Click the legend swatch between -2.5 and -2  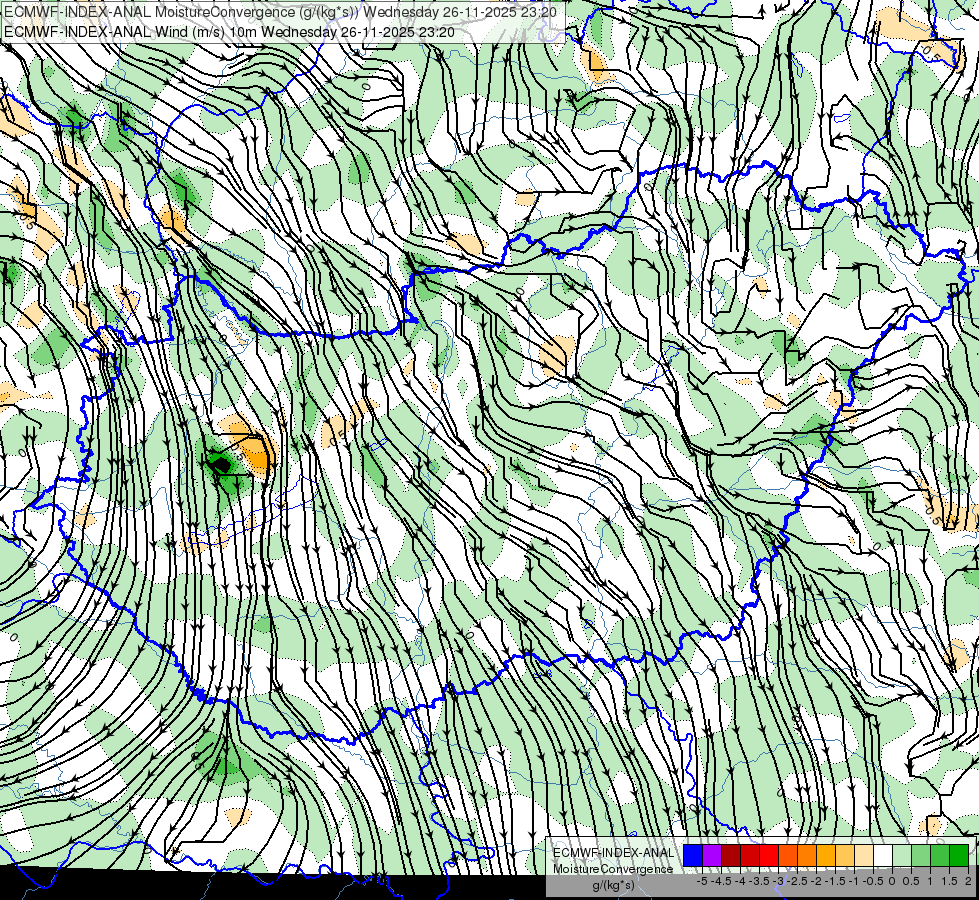tap(807, 855)
